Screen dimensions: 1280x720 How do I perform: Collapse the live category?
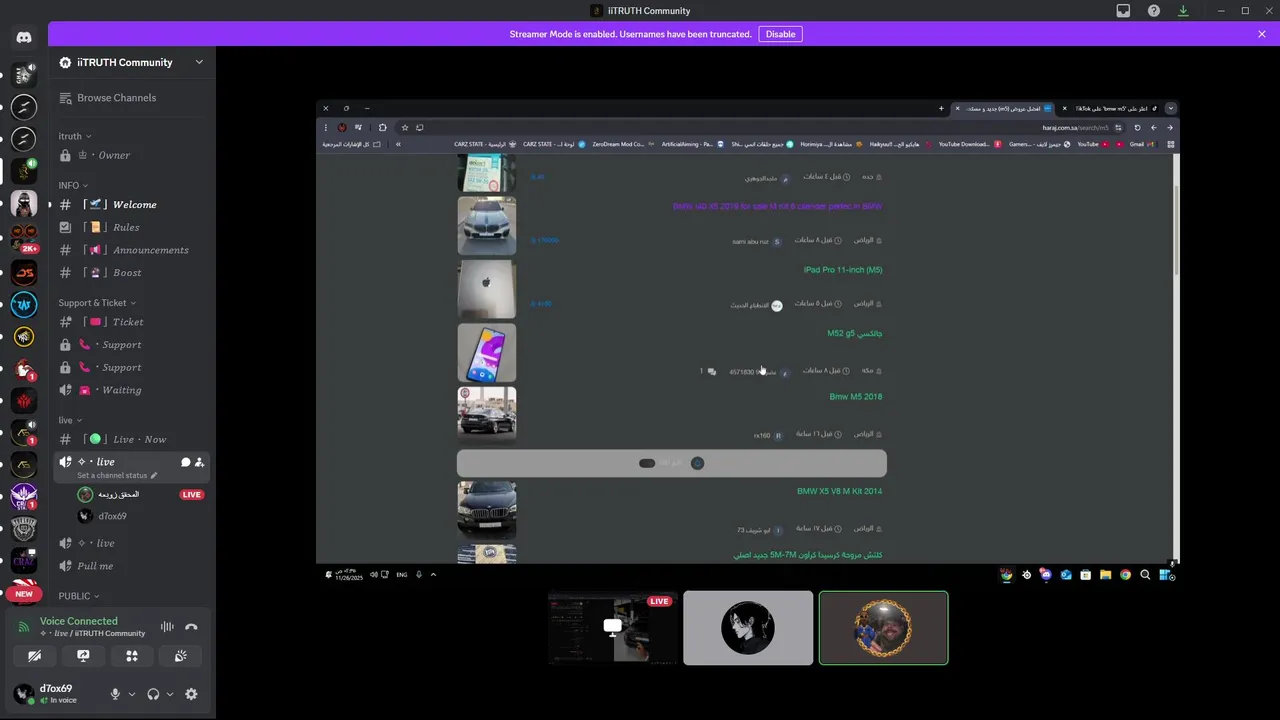tap(70, 420)
